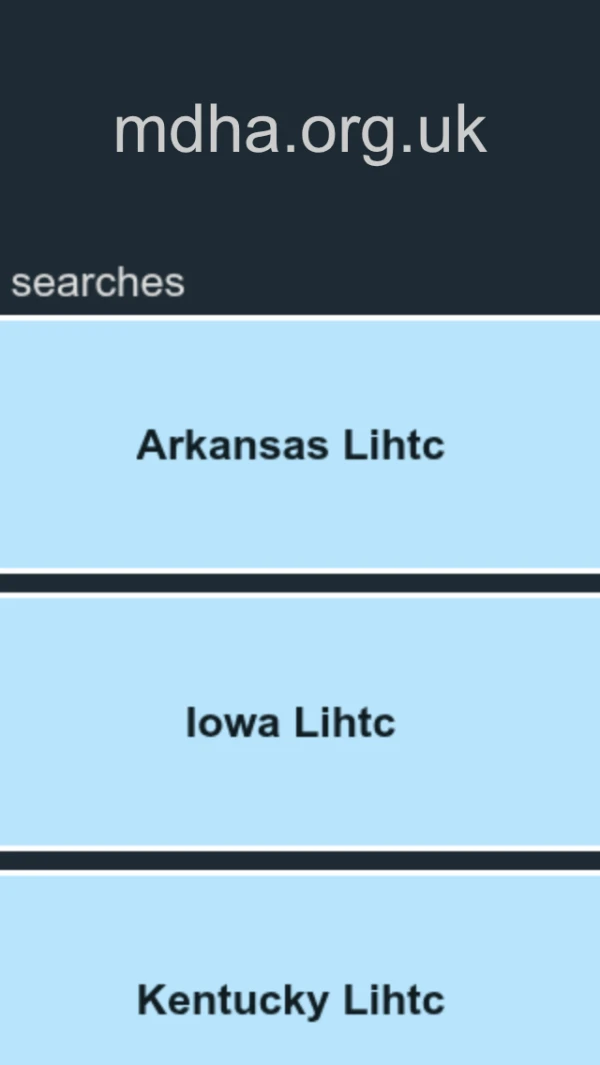This screenshot has width=600, height=1065.
Task: Choose Kentucky Lihtc from related searches
Action: tap(290, 1000)
